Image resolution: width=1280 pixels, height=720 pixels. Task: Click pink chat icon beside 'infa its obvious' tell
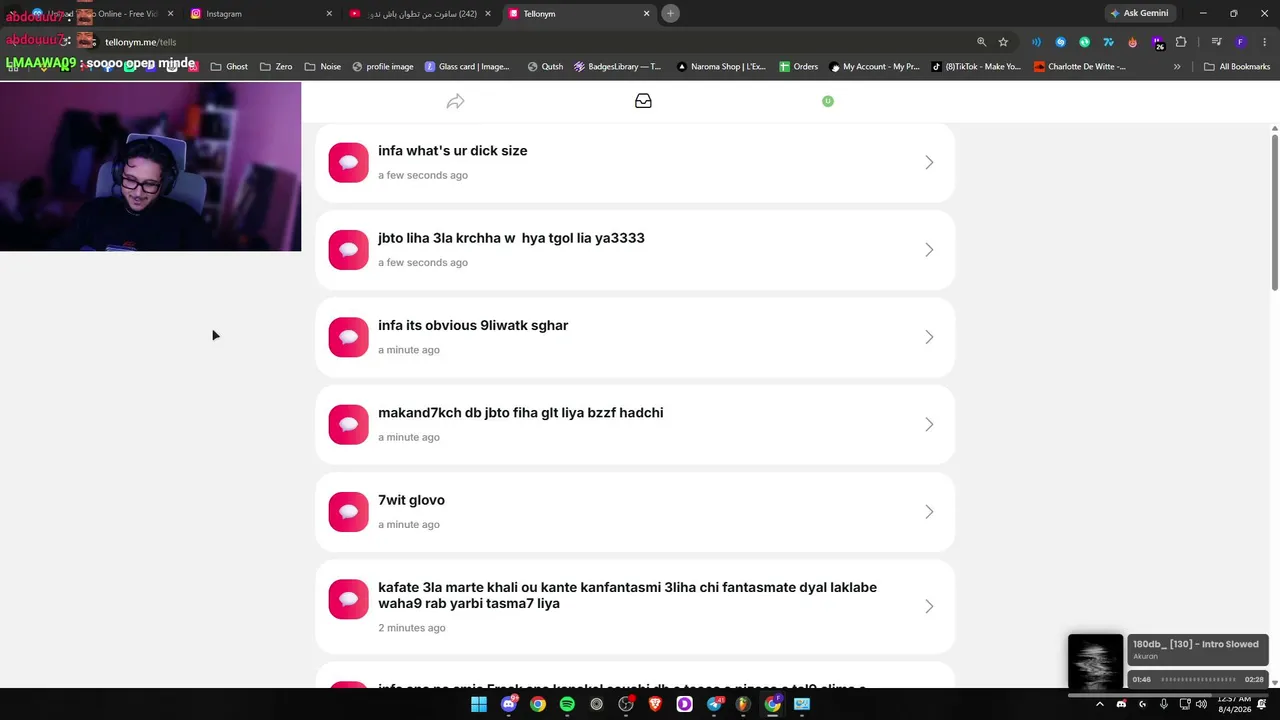(349, 337)
